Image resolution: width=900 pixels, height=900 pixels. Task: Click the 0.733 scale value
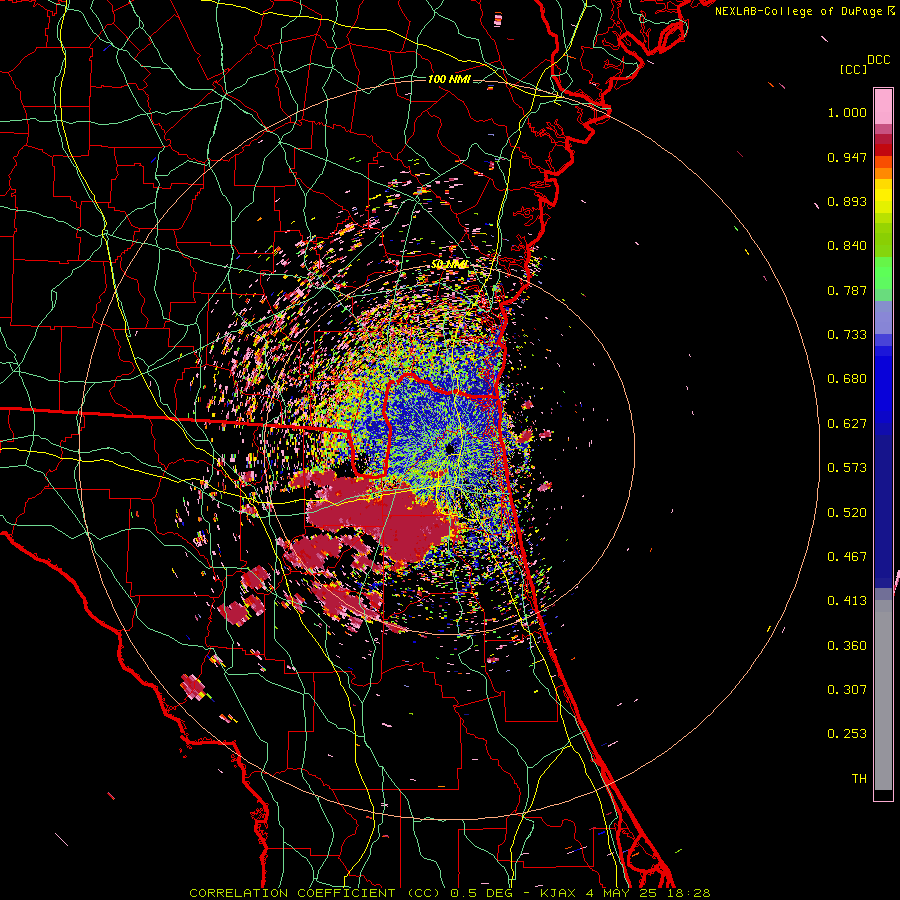point(847,335)
